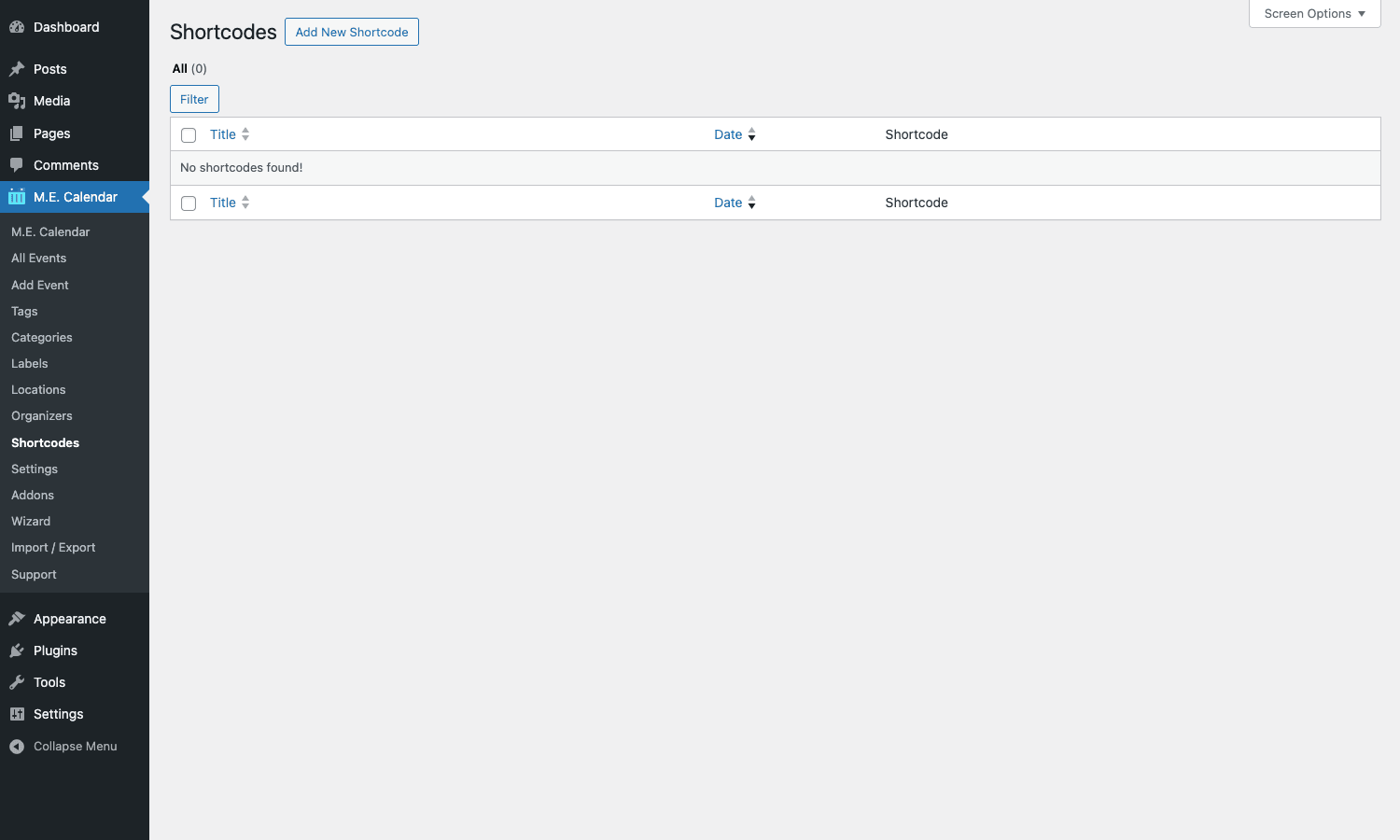Viewport: 1400px width, 840px height.
Task: Open Locations submenu item
Action: [x=38, y=389]
